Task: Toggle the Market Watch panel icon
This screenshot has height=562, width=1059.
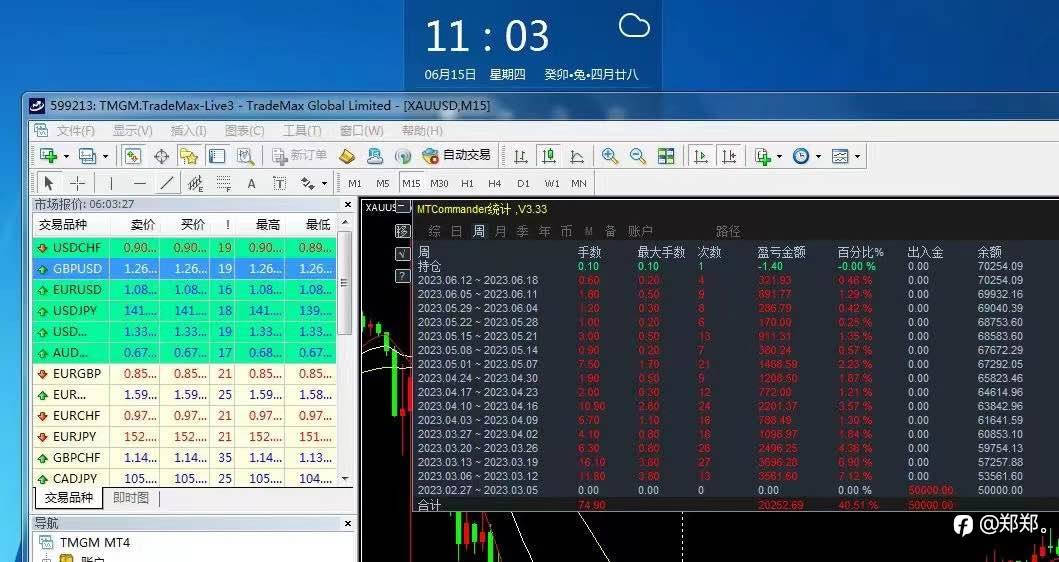Action: [x=132, y=156]
